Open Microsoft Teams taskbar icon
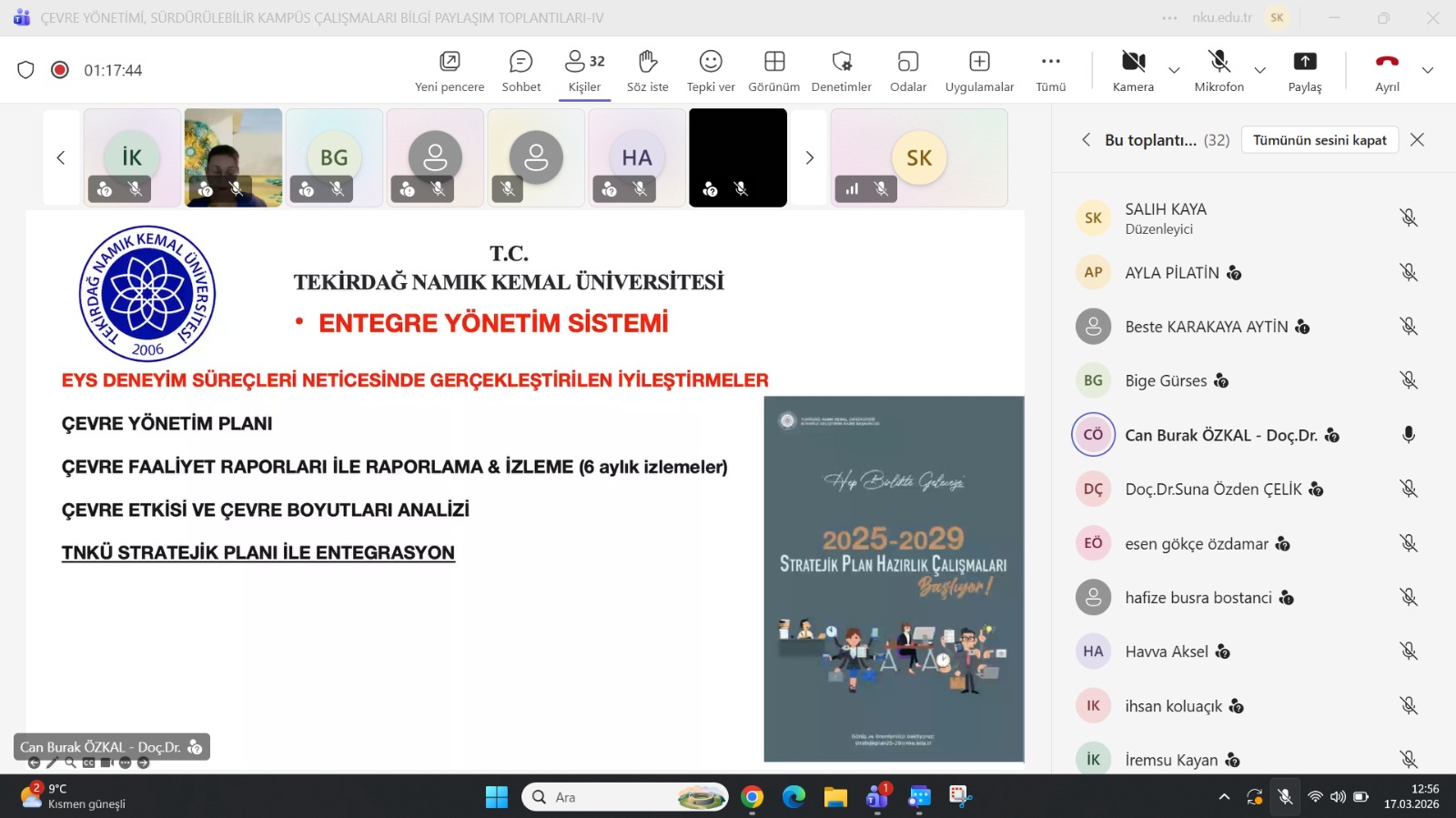 tap(878, 797)
